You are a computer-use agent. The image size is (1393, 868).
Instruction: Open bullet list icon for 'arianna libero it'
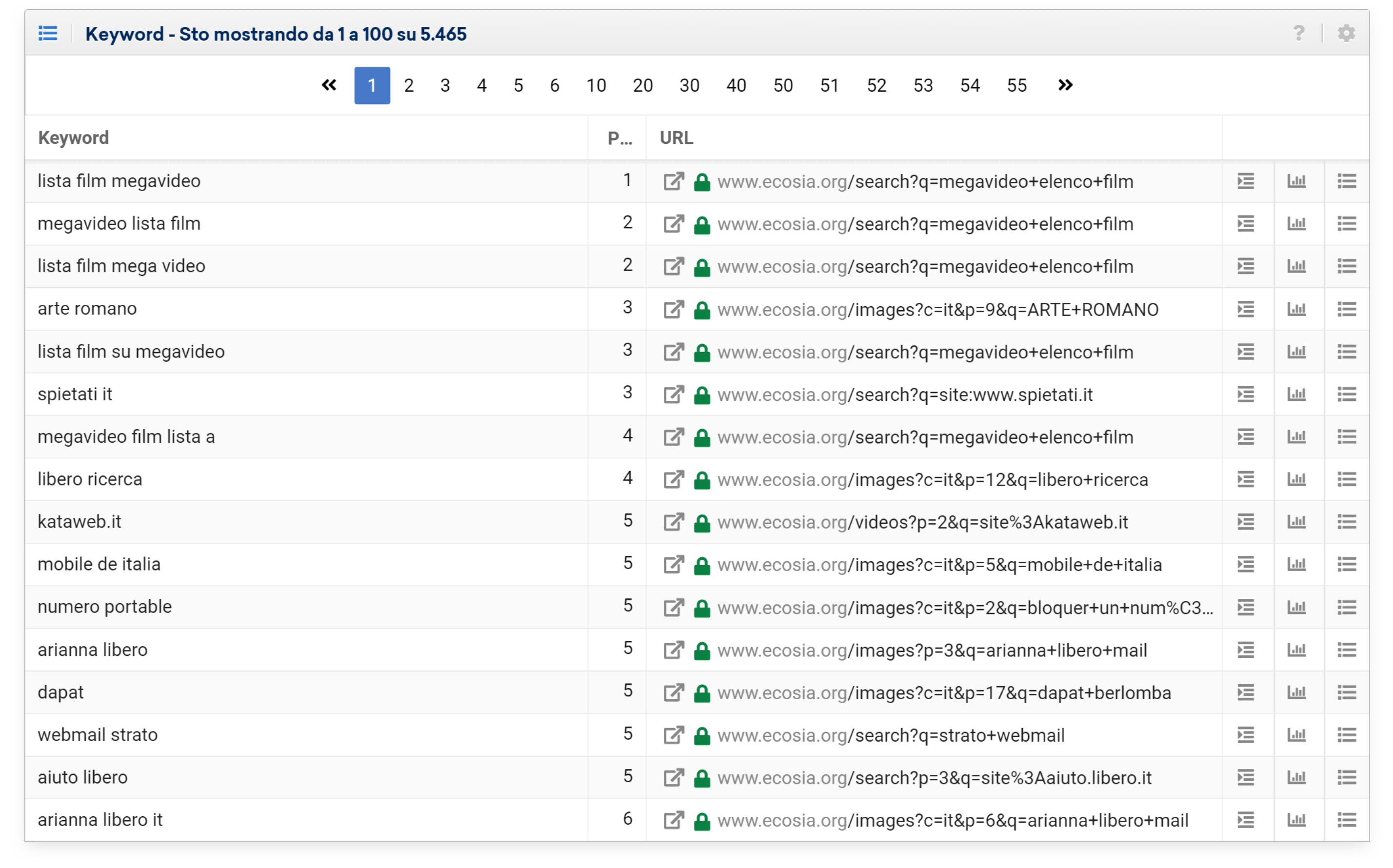(1347, 820)
